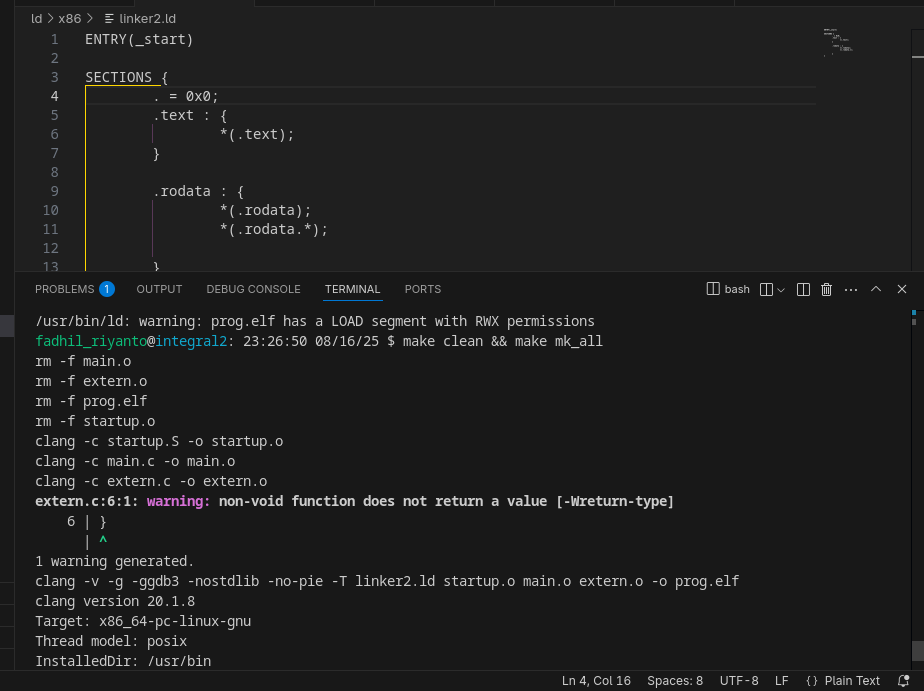
Task: Open the Ports tab
Action: (x=422, y=289)
